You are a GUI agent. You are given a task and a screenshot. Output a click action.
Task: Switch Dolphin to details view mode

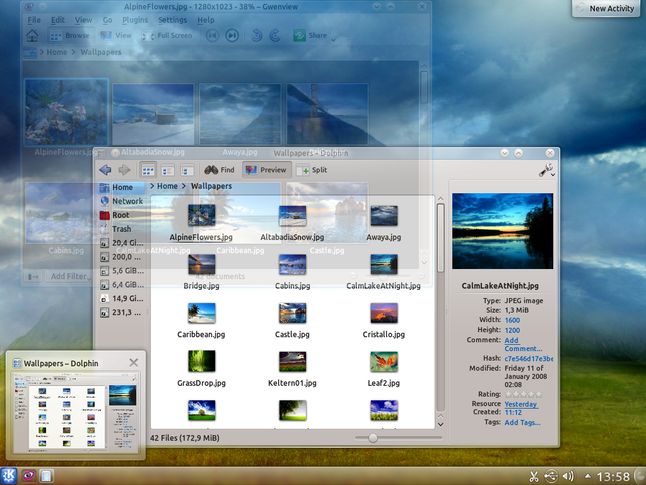tap(167, 170)
